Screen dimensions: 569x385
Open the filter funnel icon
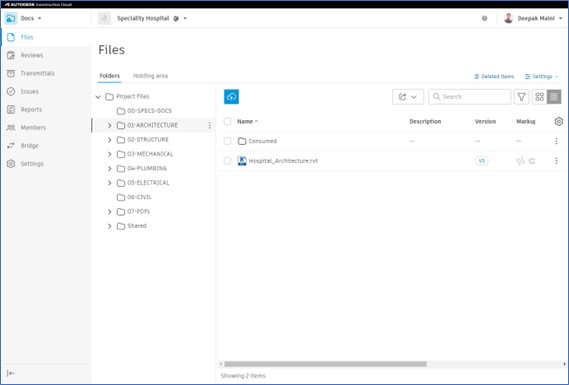521,97
